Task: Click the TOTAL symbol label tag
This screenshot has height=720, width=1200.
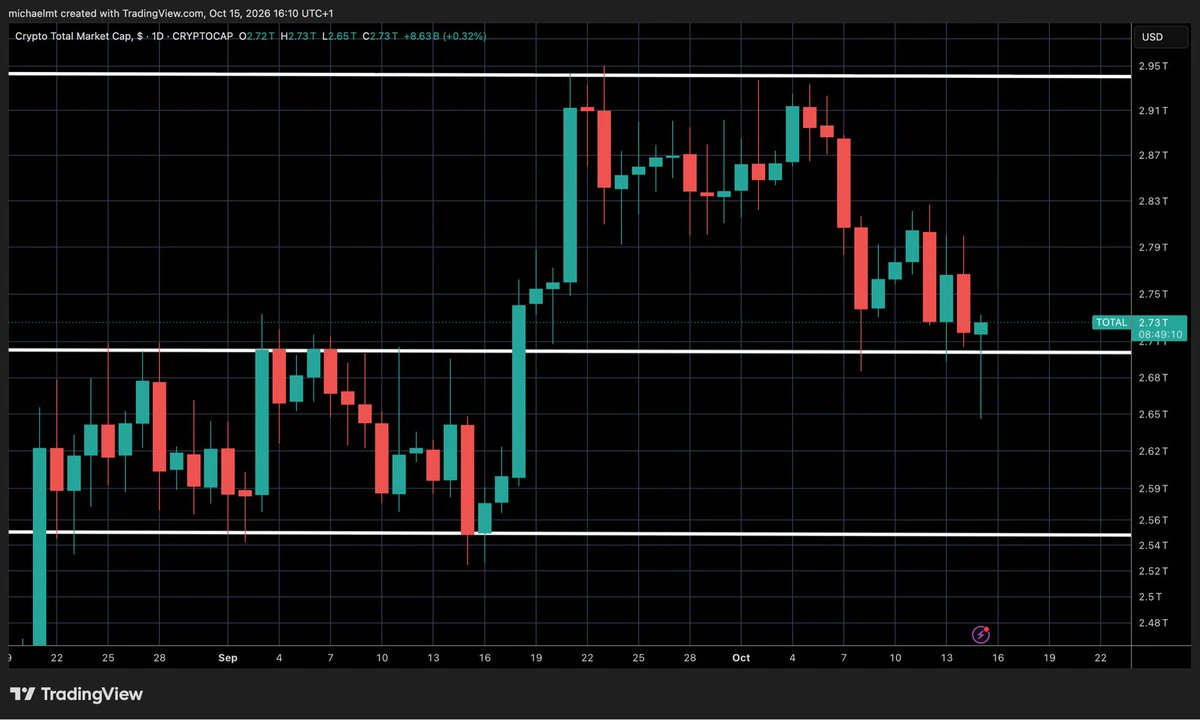Action: point(1111,322)
